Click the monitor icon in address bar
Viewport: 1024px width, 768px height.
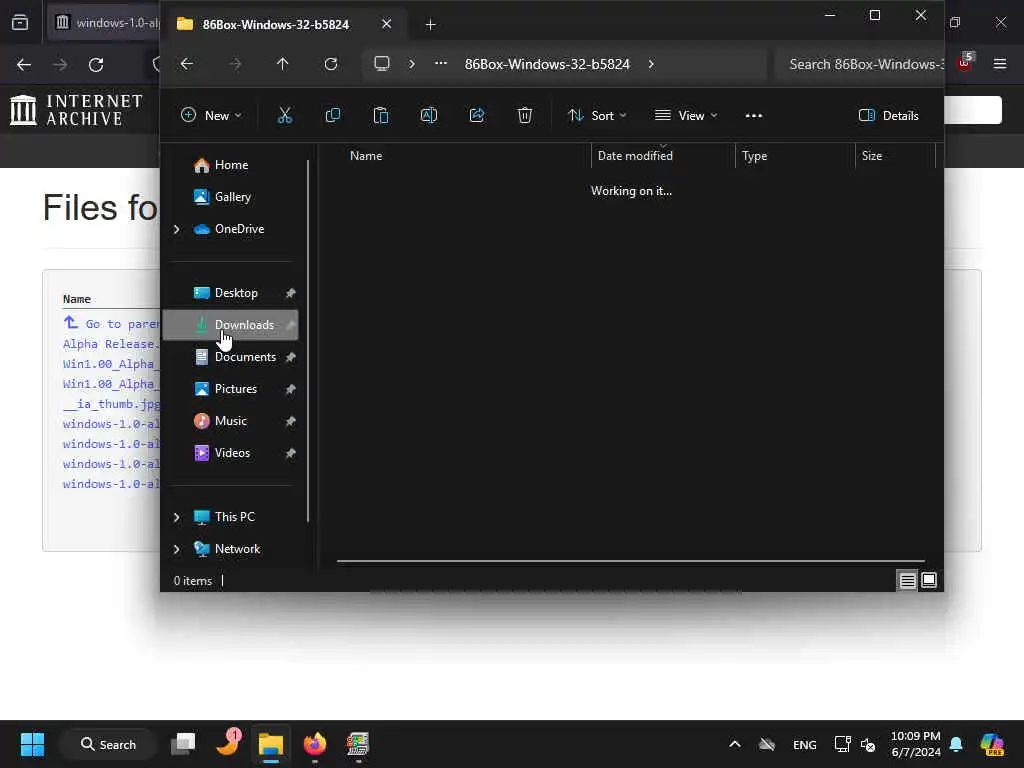381,64
